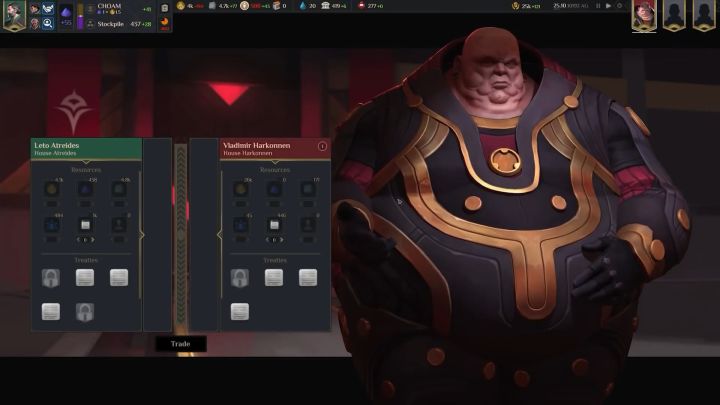
Task: Click water drop icon in top bar
Action: click(302, 6)
